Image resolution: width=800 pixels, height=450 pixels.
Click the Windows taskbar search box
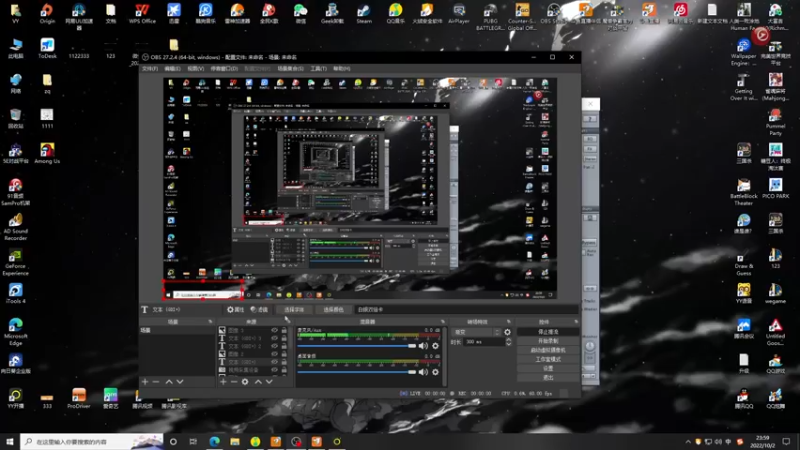click(92, 442)
